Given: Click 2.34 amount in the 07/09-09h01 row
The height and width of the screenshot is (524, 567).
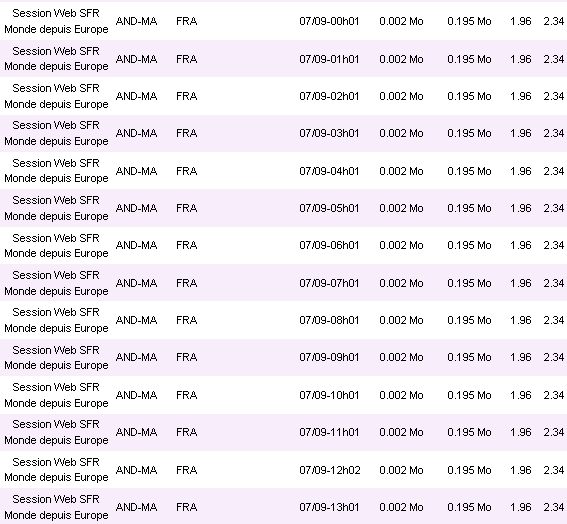Looking at the screenshot, I should click(554, 357).
